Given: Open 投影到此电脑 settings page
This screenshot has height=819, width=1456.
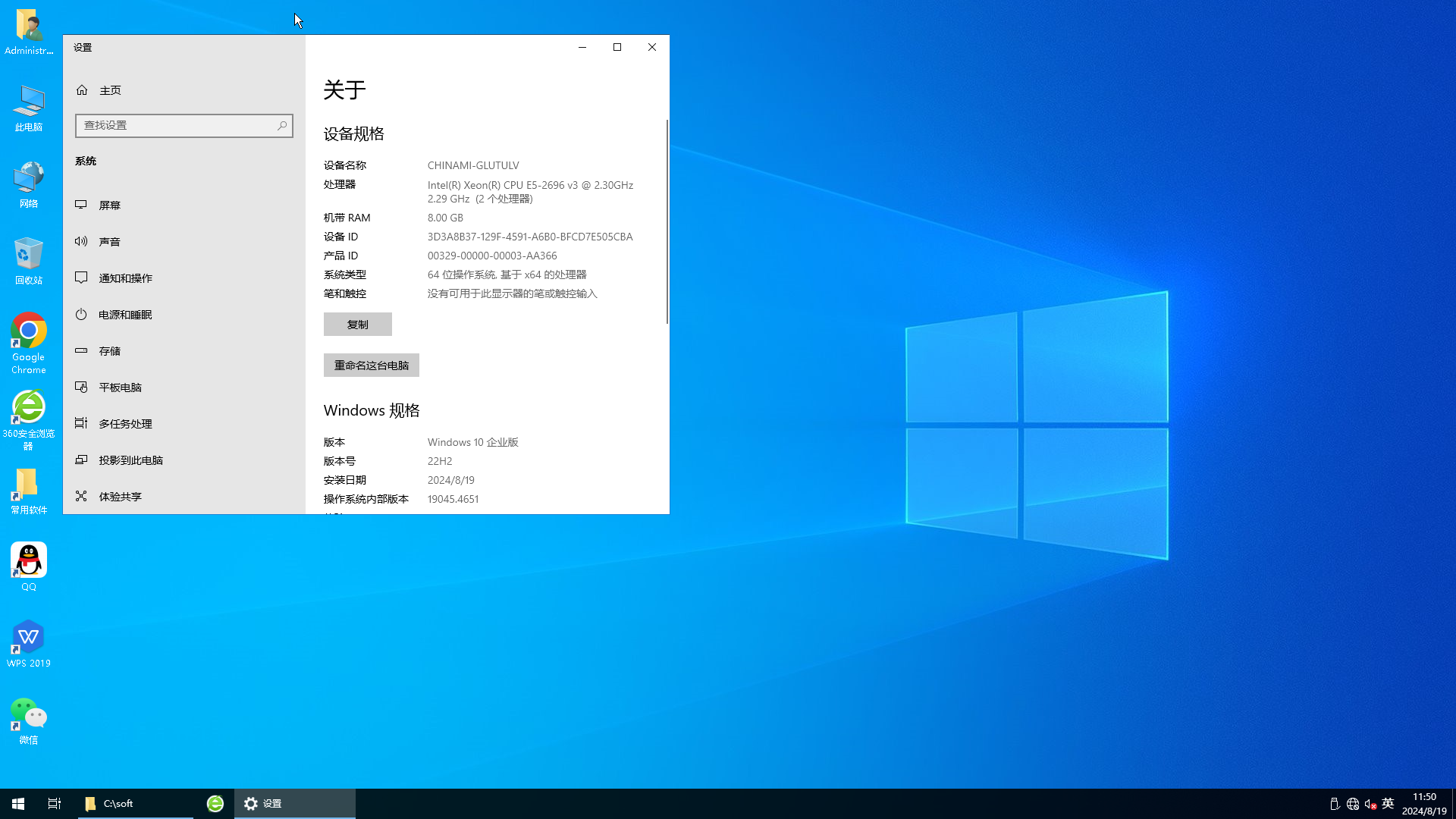Looking at the screenshot, I should click(x=184, y=460).
